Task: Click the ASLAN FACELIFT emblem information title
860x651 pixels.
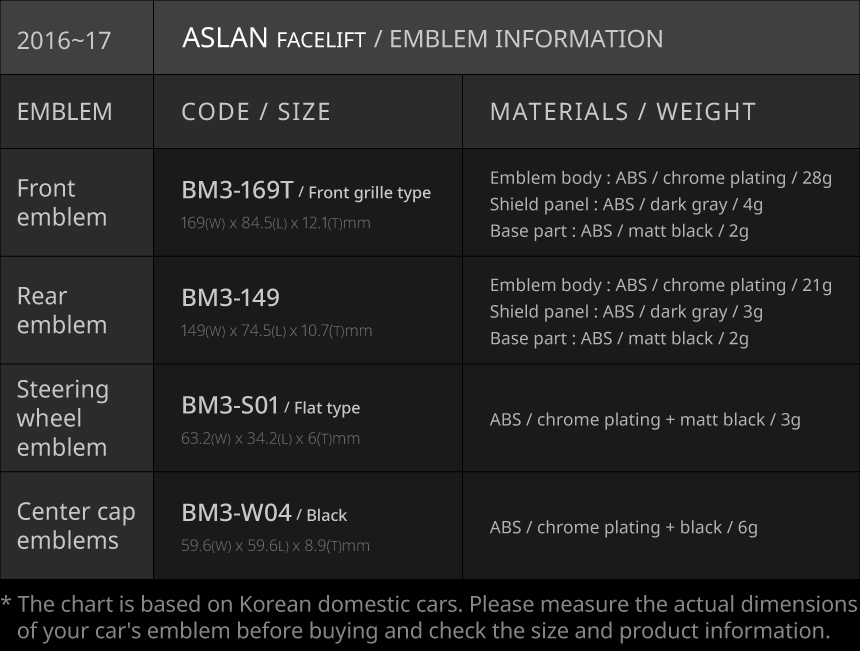Action: [422, 39]
